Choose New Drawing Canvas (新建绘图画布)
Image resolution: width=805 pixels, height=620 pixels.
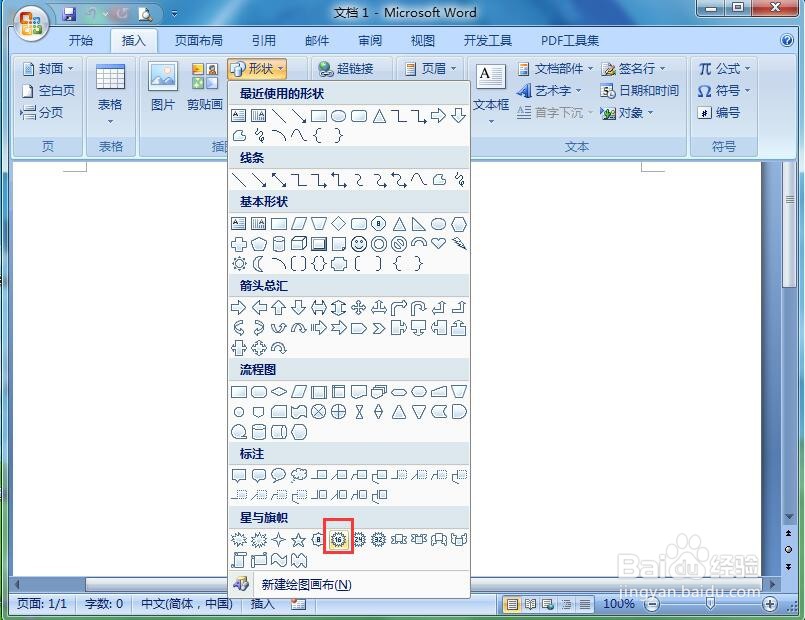349,584
